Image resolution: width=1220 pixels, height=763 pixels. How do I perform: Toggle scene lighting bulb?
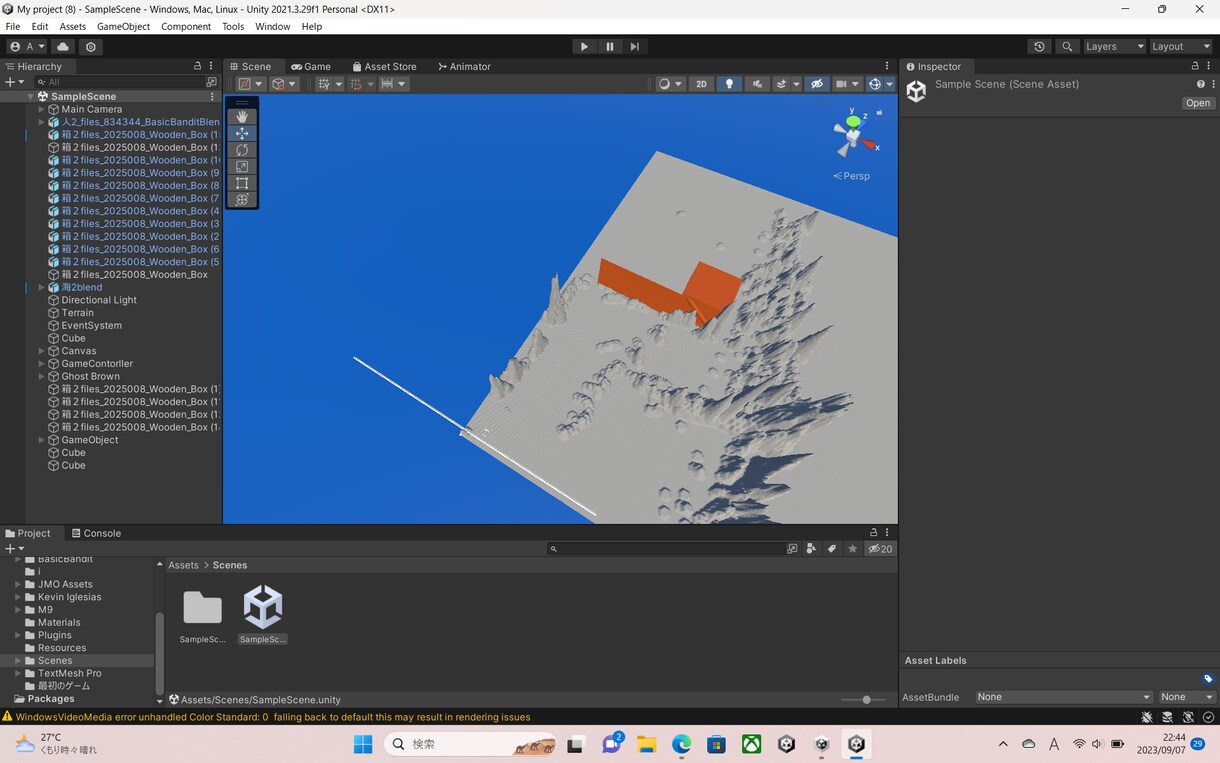[x=729, y=84]
